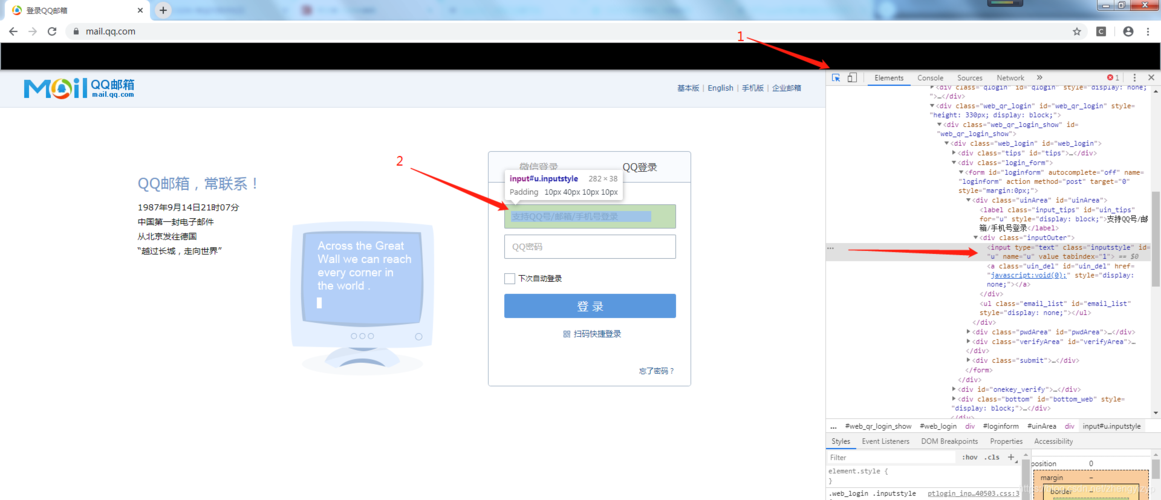The width and height of the screenshot is (1161, 500).
Task: Expand the div id="verifyArea" node
Action: pyautogui.click(x=968, y=341)
